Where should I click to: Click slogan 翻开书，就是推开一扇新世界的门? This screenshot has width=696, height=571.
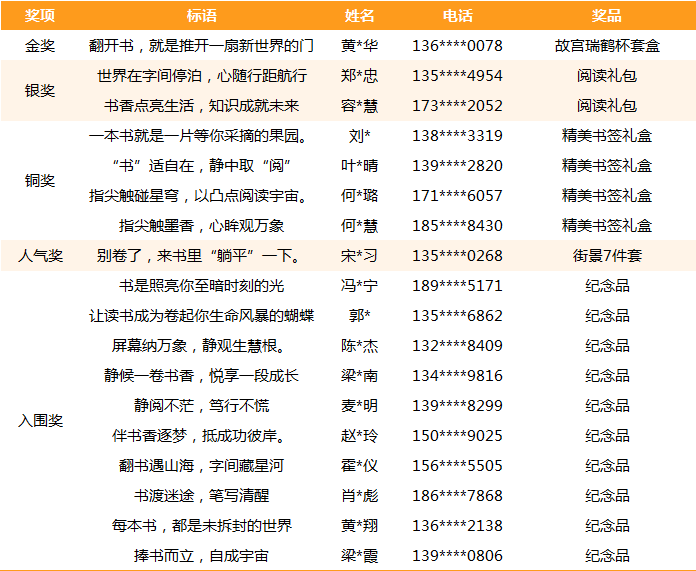pyautogui.click(x=202, y=46)
